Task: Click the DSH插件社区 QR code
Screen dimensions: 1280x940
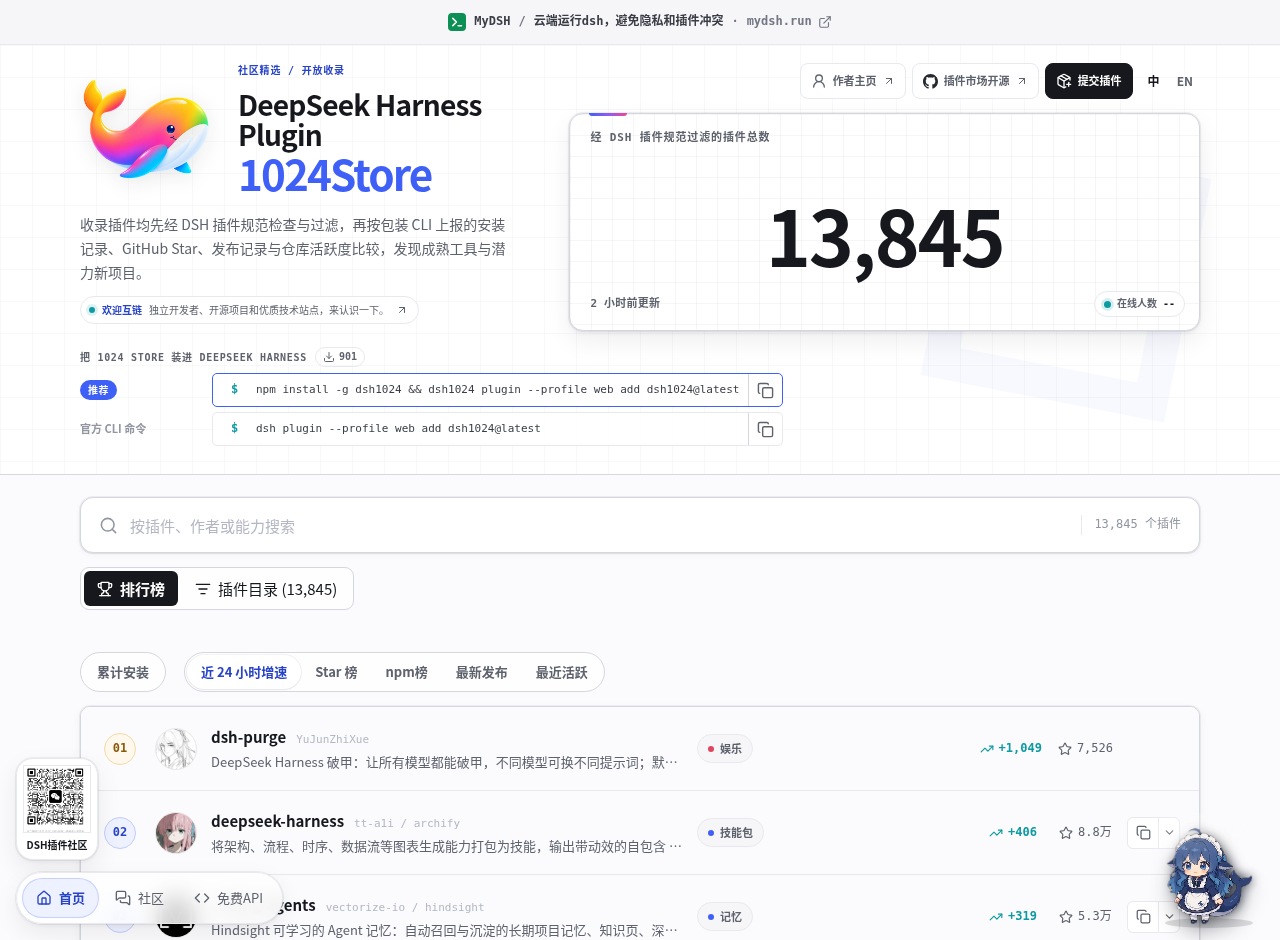Action: click(x=57, y=800)
